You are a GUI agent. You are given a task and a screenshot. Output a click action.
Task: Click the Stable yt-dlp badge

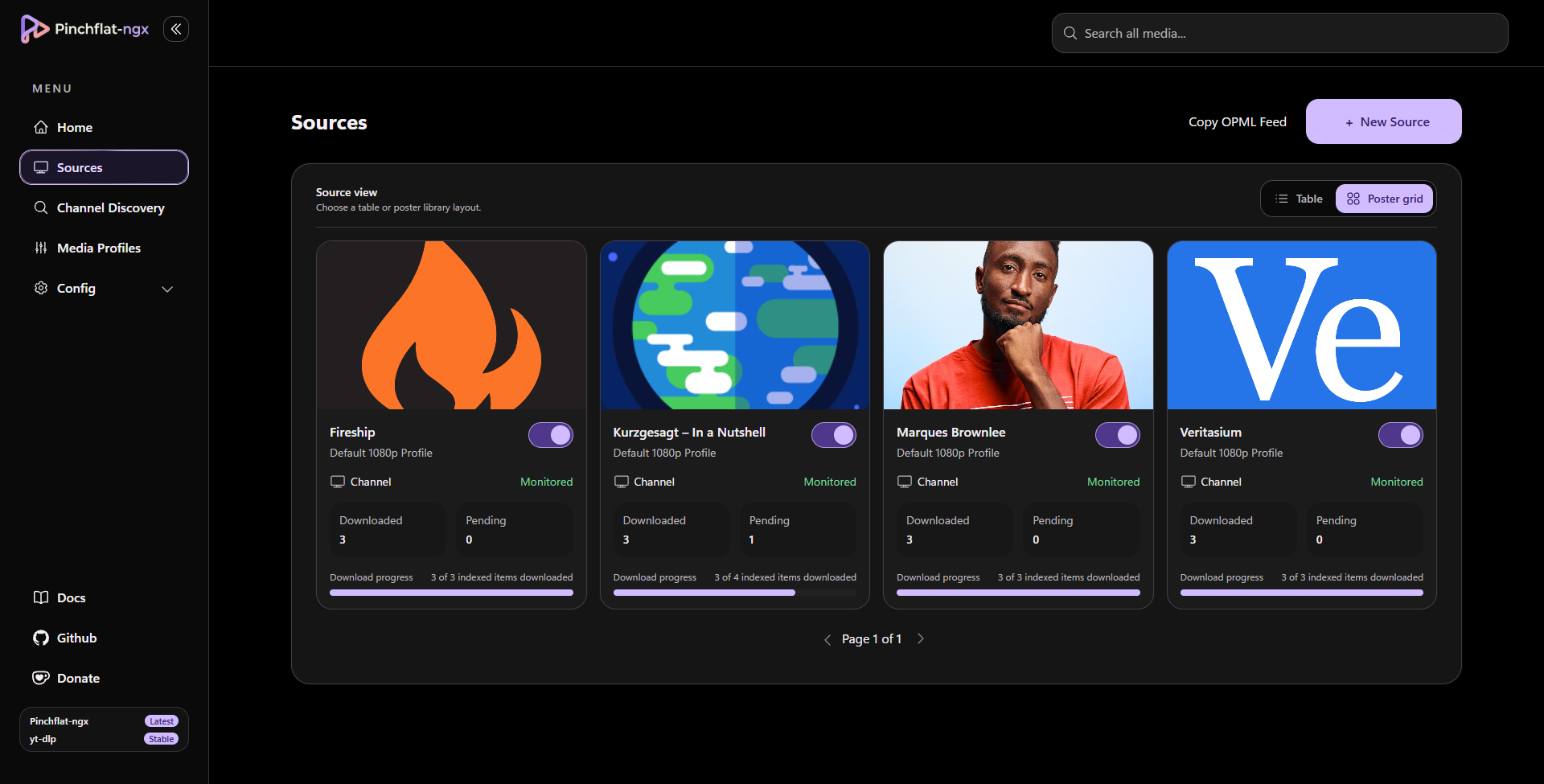point(162,739)
